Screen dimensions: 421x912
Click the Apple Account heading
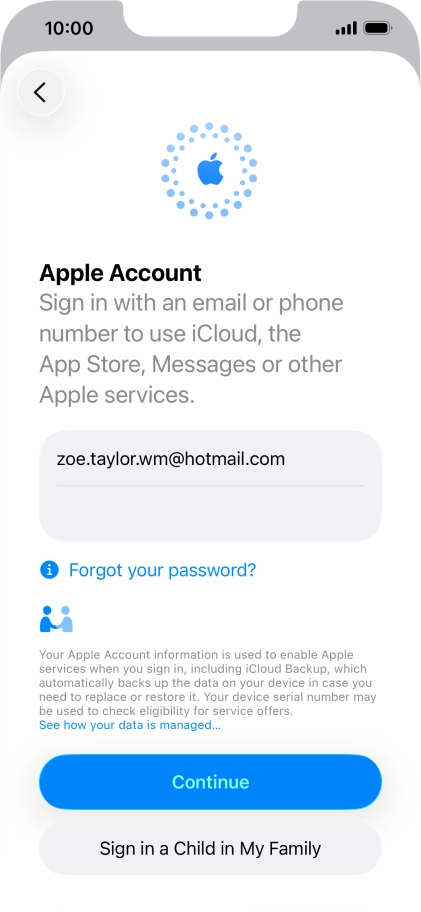[120, 273]
